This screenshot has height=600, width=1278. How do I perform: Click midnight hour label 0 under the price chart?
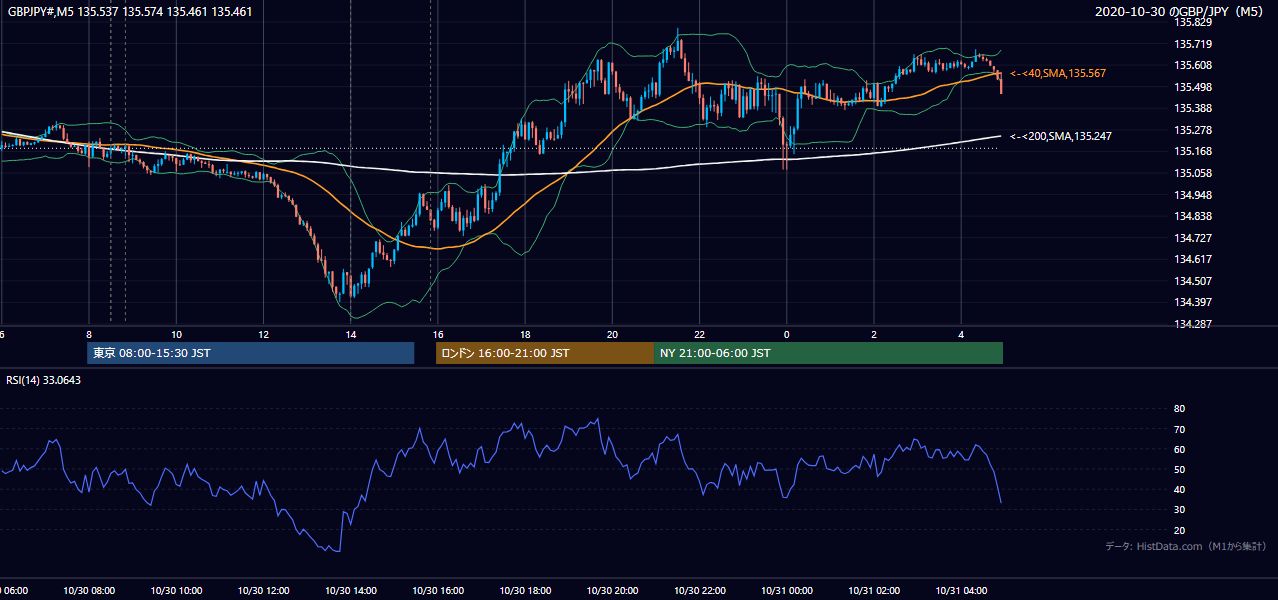click(787, 334)
